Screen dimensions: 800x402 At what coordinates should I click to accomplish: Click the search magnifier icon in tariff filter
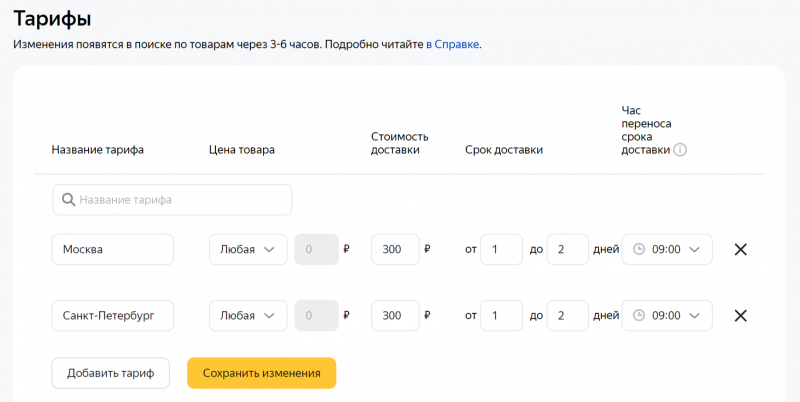point(68,200)
